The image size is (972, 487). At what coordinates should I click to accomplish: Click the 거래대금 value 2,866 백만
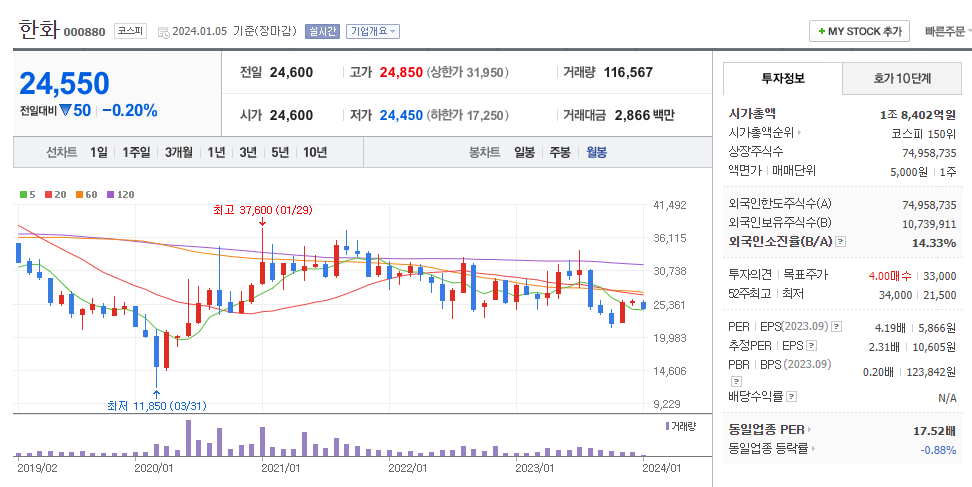[x=645, y=115]
